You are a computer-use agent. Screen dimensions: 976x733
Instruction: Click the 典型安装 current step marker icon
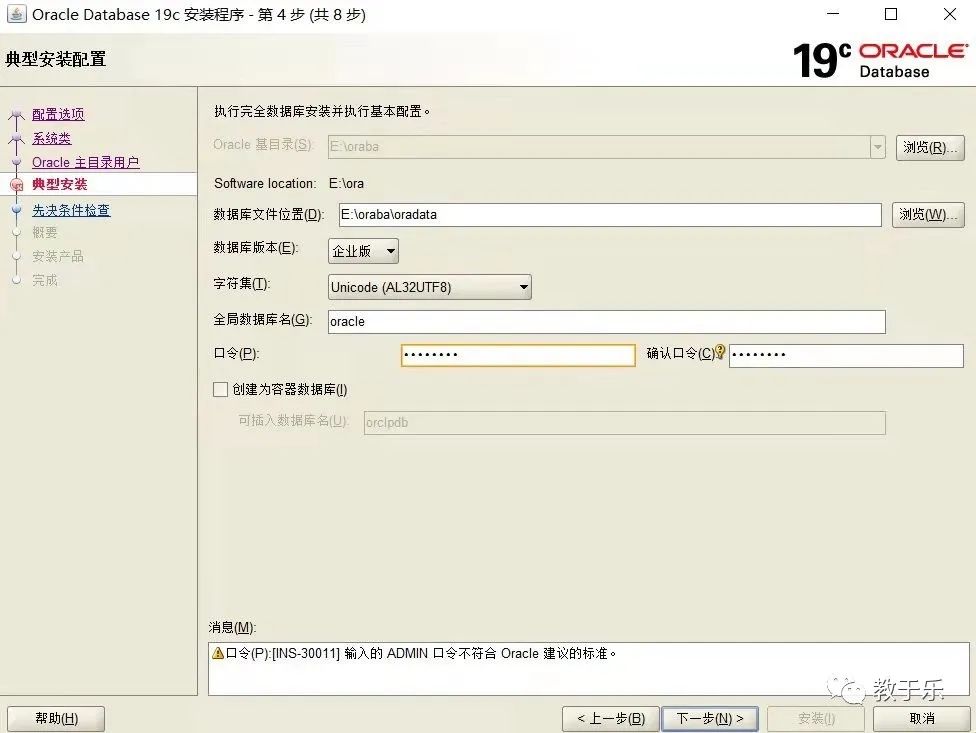(17, 185)
